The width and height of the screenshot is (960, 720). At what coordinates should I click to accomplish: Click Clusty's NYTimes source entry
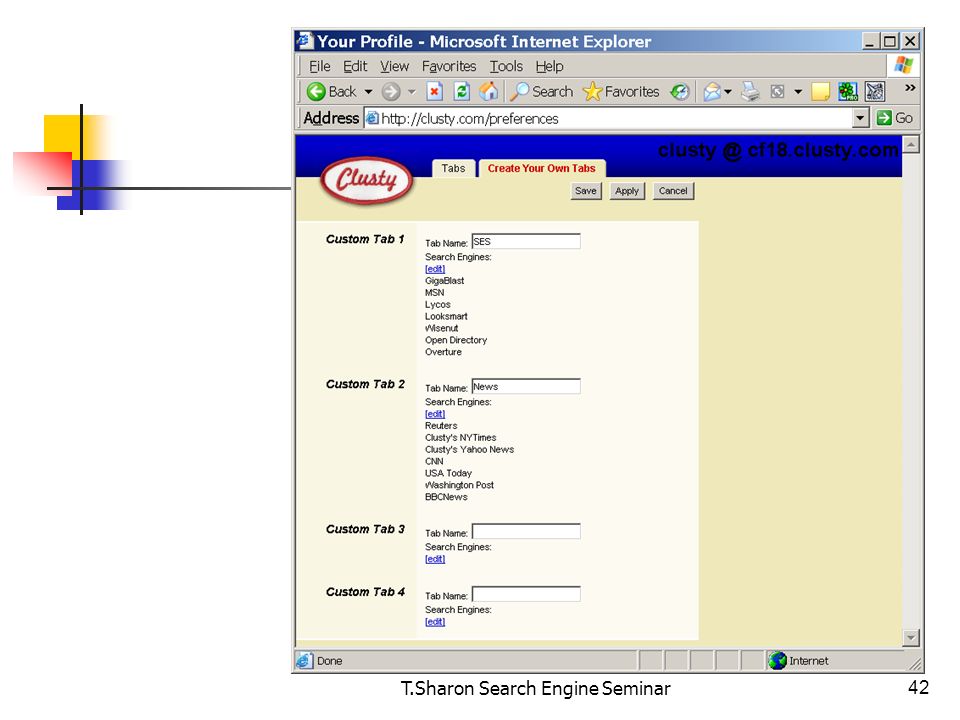pos(460,437)
